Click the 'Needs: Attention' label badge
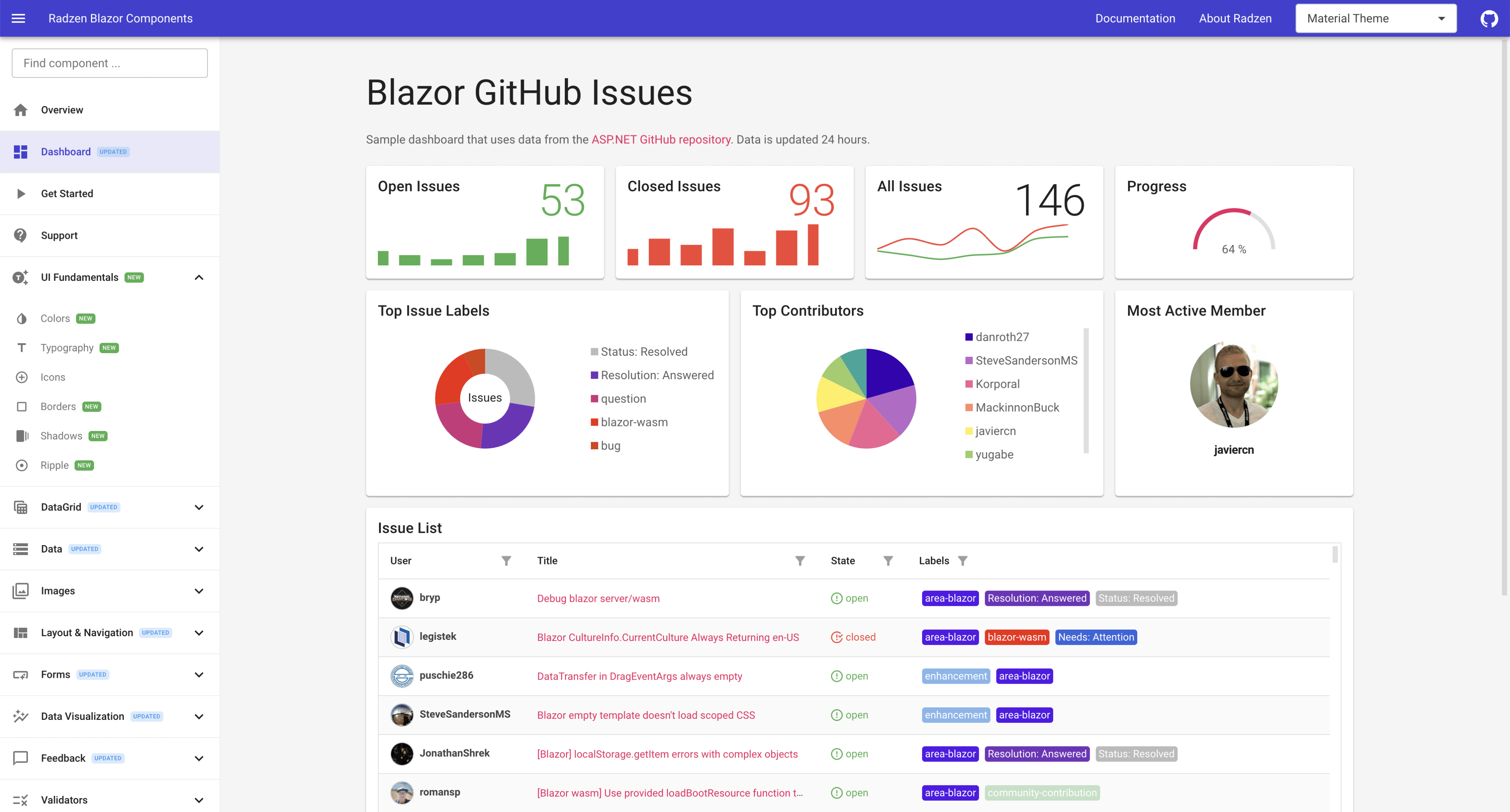 (x=1096, y=637)
